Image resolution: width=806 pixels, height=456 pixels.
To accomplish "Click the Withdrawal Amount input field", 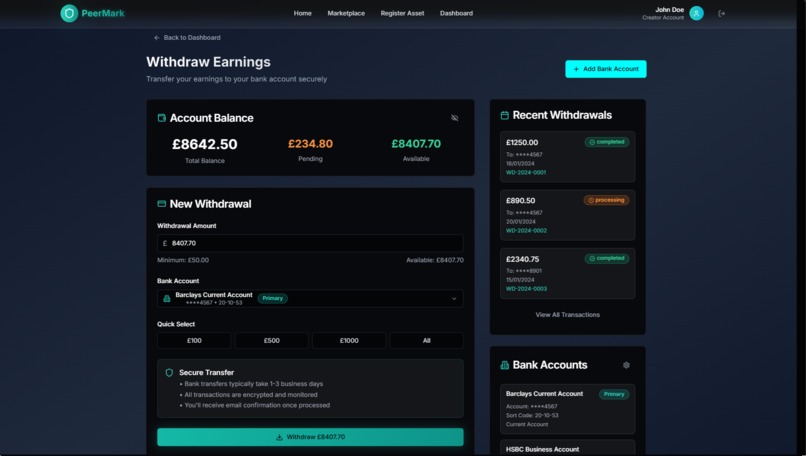I will click(310, 243).
